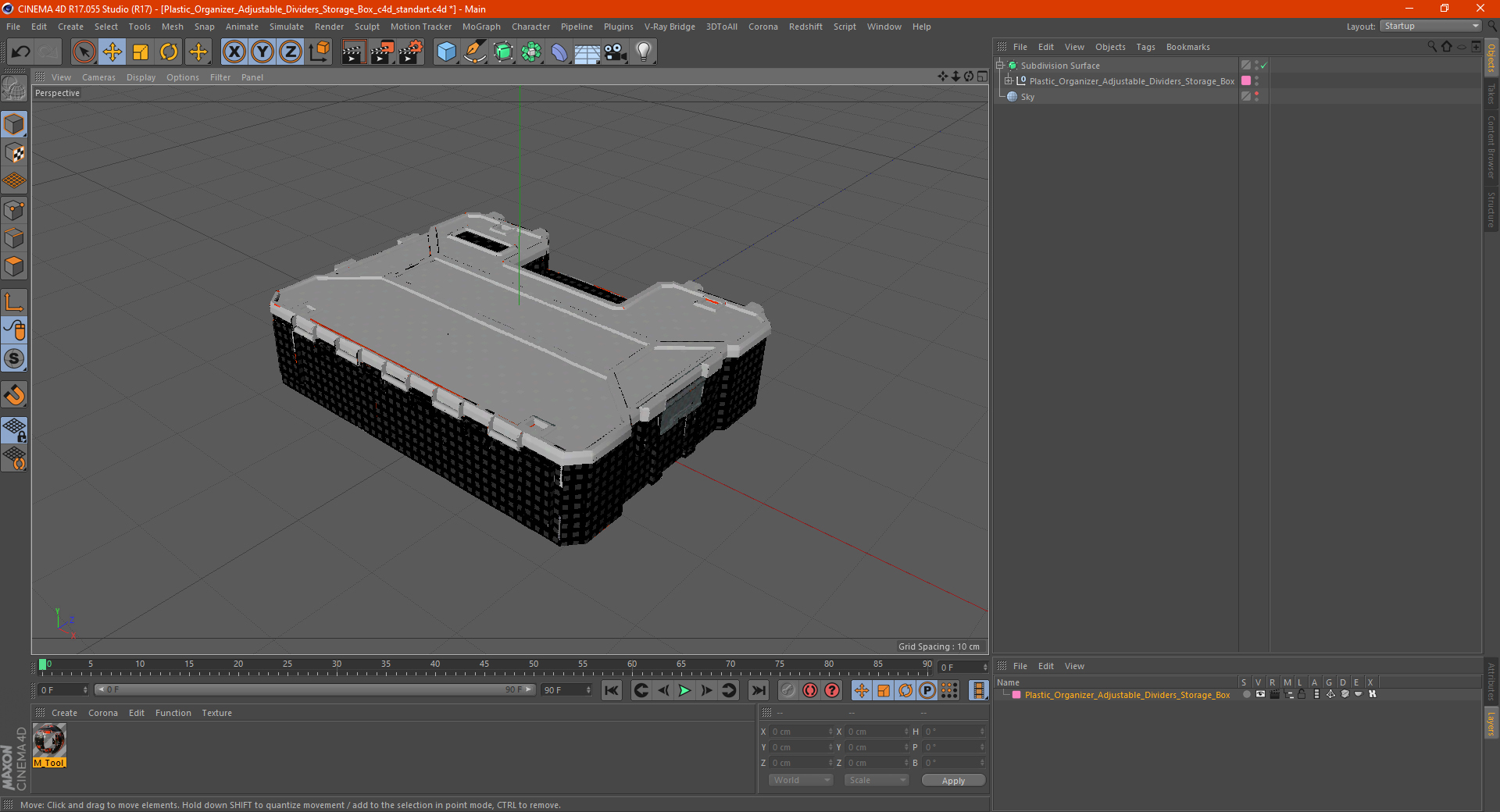
Task: Toggle layer visibility eye for Plastic_Organizer layer
Action: coord(1260,694)
